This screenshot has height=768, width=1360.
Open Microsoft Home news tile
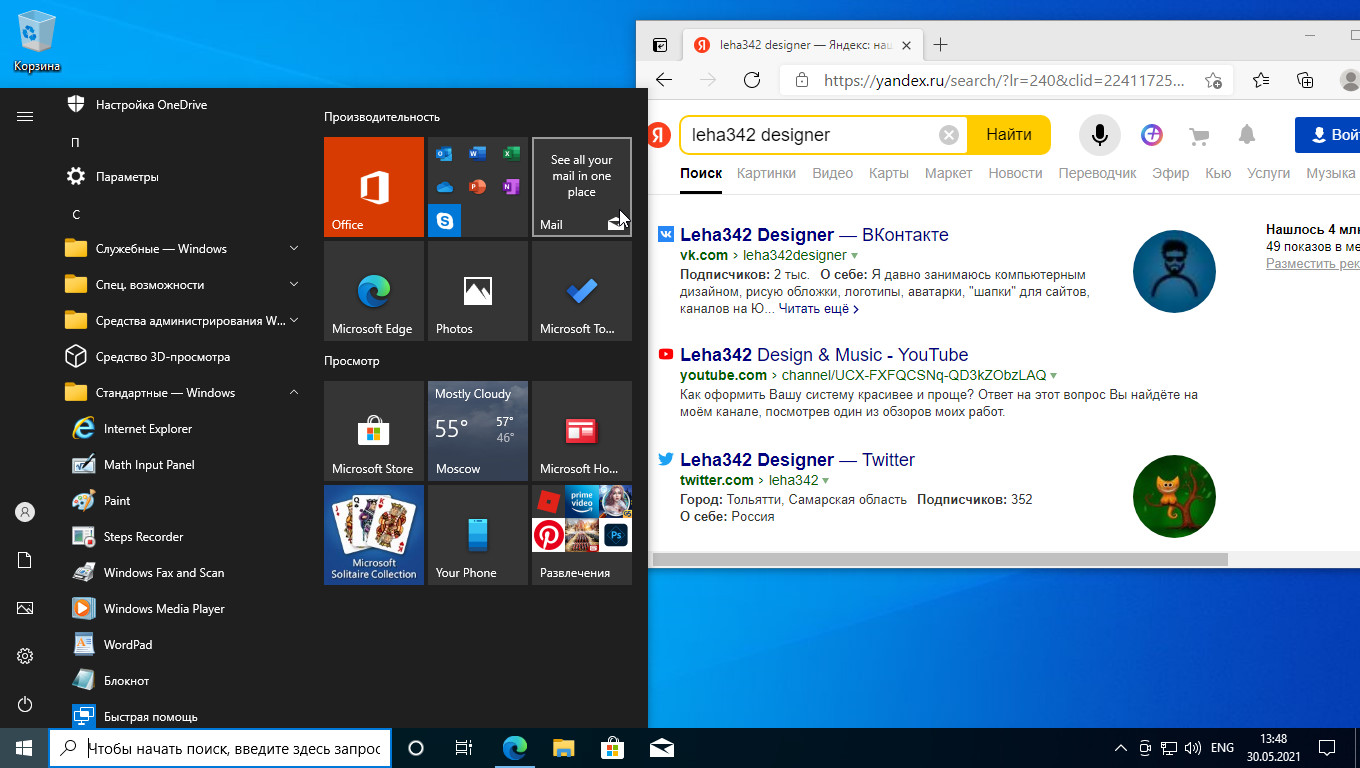(x=582, y=431)
